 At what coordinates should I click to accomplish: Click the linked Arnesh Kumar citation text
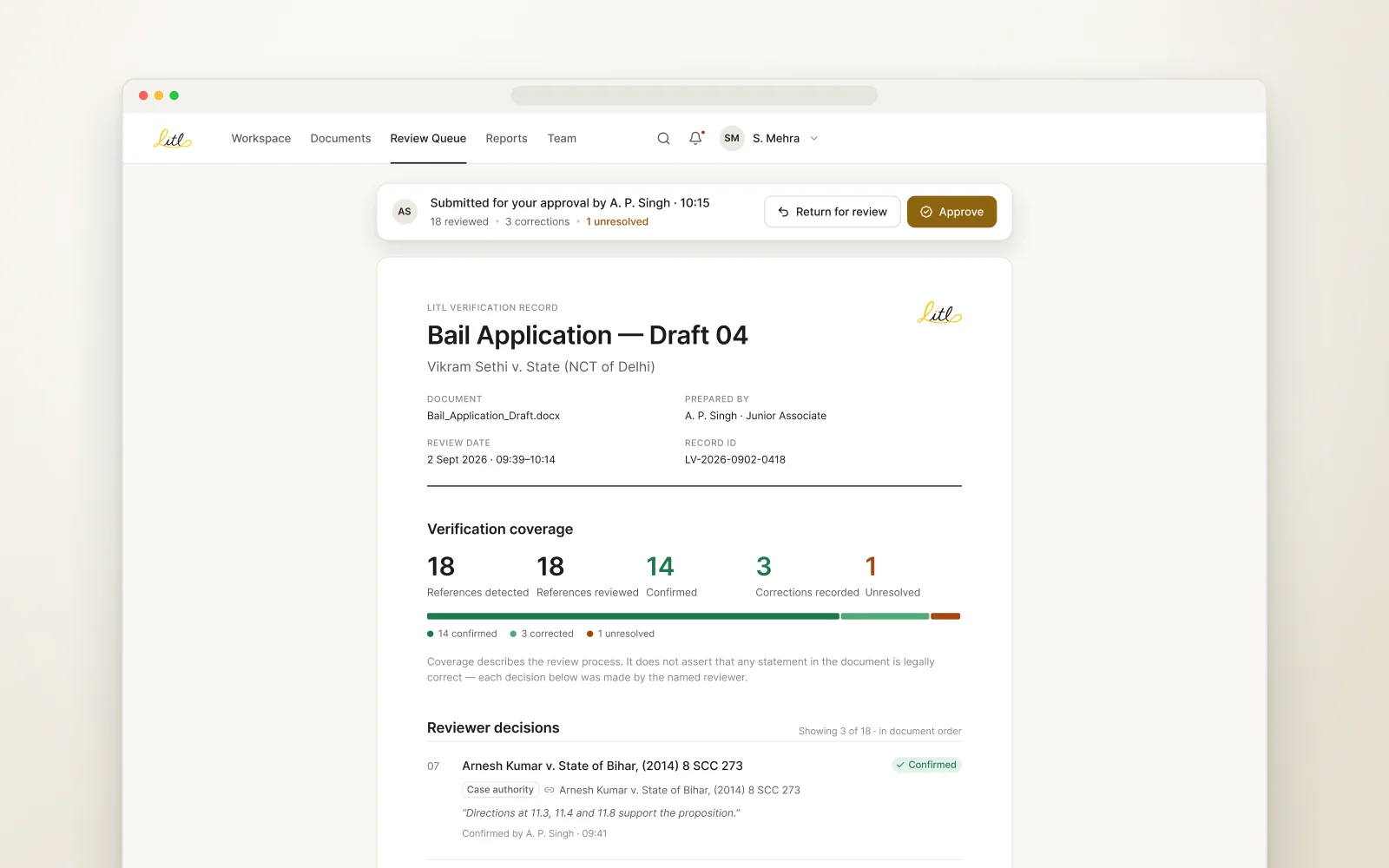680,790
